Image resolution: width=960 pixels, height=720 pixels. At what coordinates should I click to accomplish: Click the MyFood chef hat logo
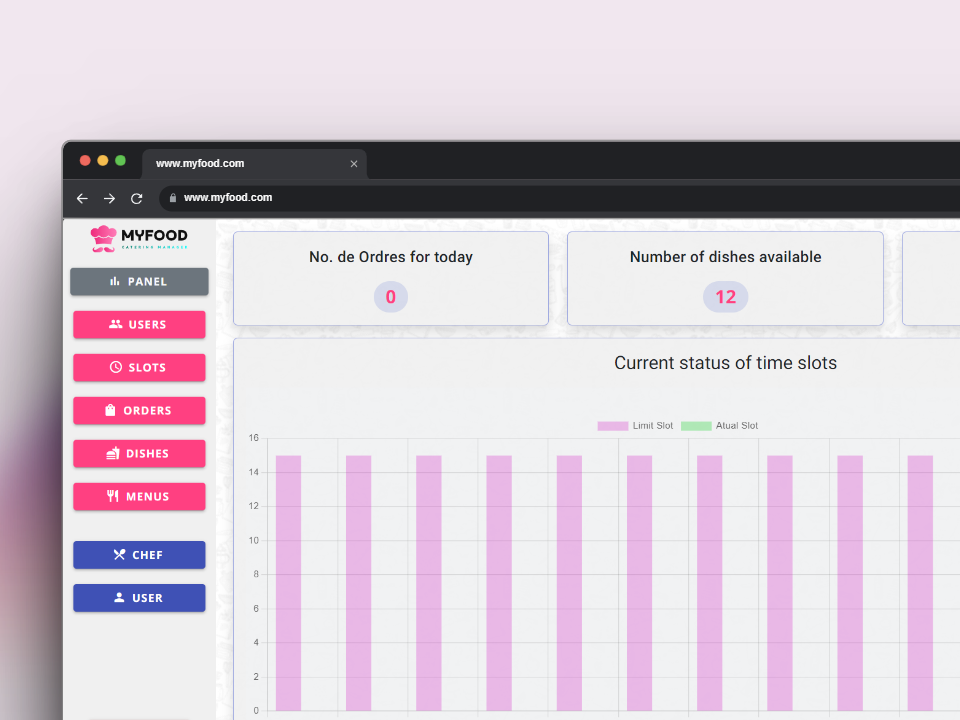[103, 238]
